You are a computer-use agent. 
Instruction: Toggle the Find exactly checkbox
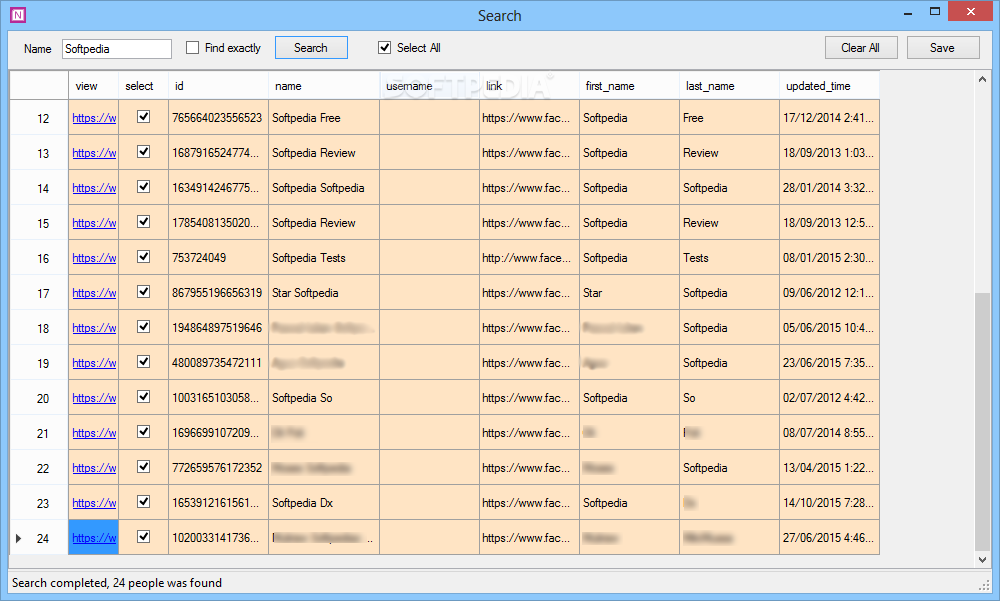click(192, 48)
